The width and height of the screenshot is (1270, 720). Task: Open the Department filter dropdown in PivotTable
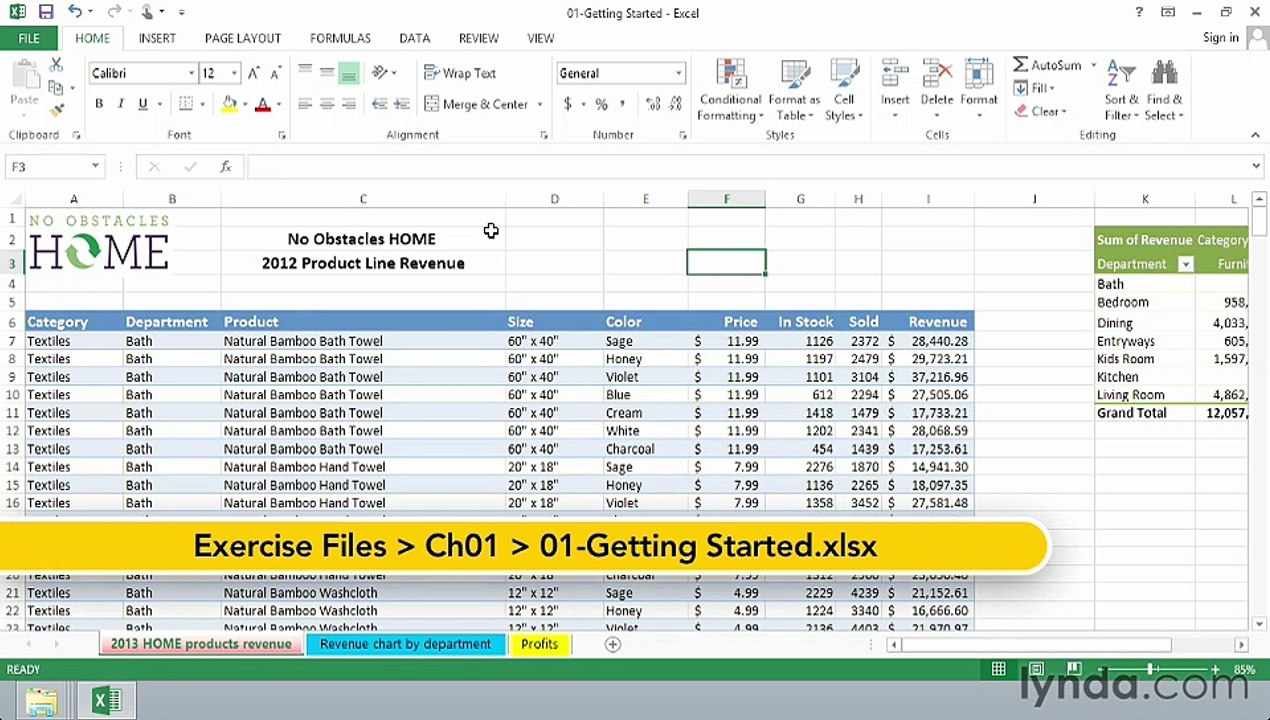tap(1186, 264)
